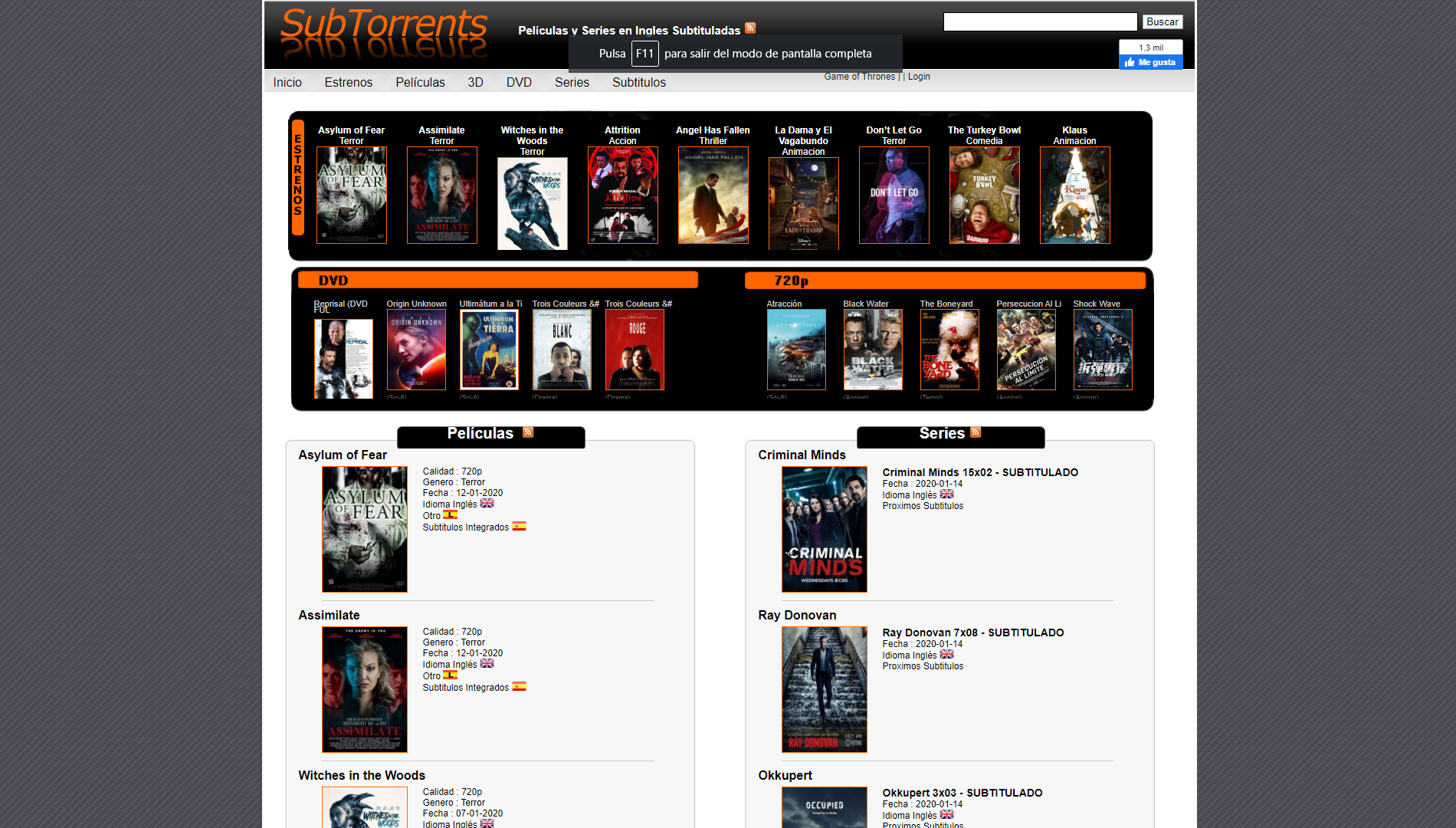Click the SubTorrents logo
The height and width of the screenshot is (828, 1456).
click(384, 34)
